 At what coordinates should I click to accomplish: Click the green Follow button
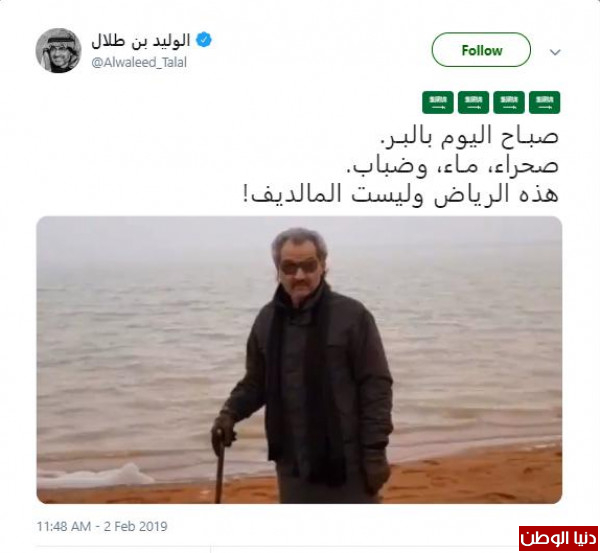481,50
